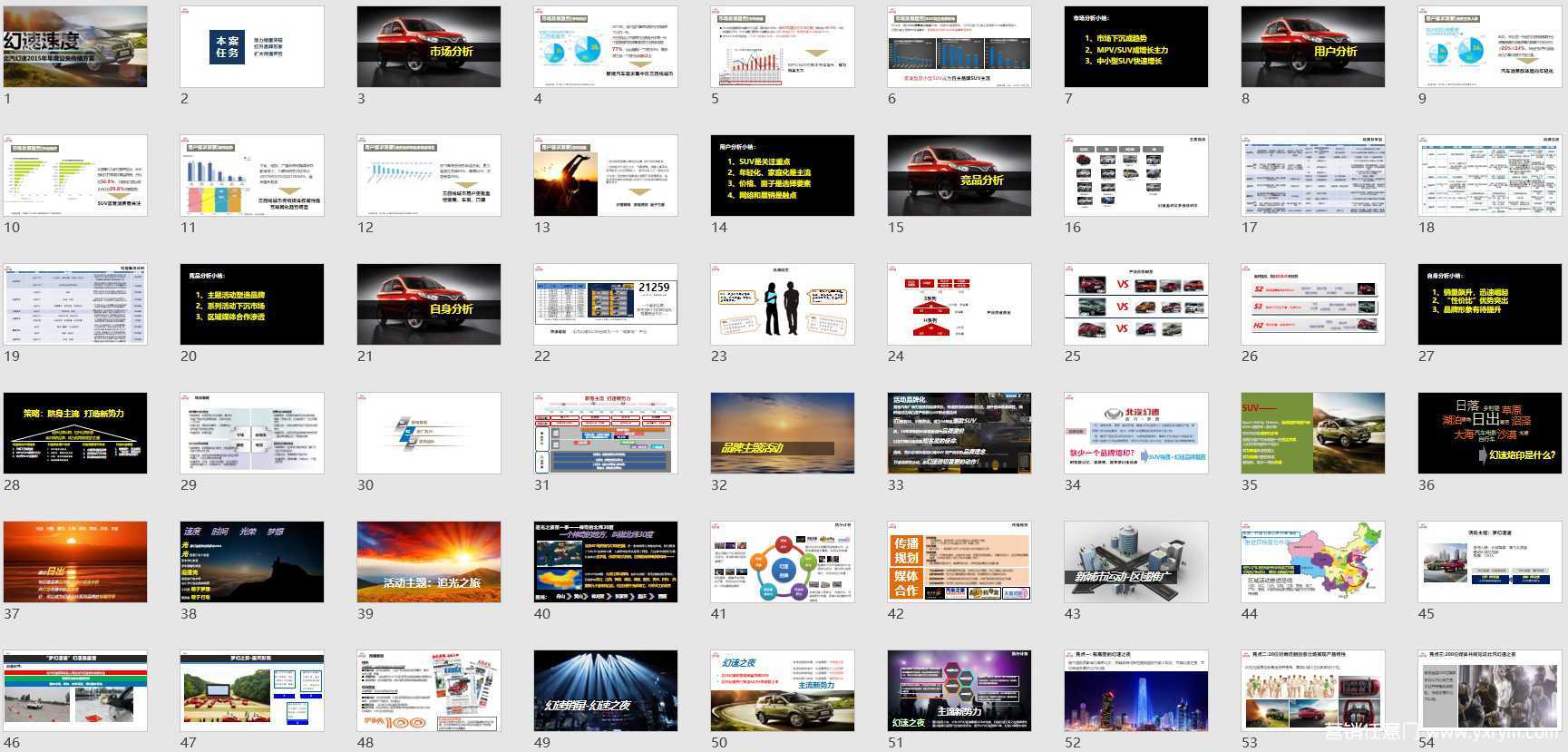Select slide 34 with 北汽幻速 logo
1568x752 pixels.
[x=1136, y=434]
